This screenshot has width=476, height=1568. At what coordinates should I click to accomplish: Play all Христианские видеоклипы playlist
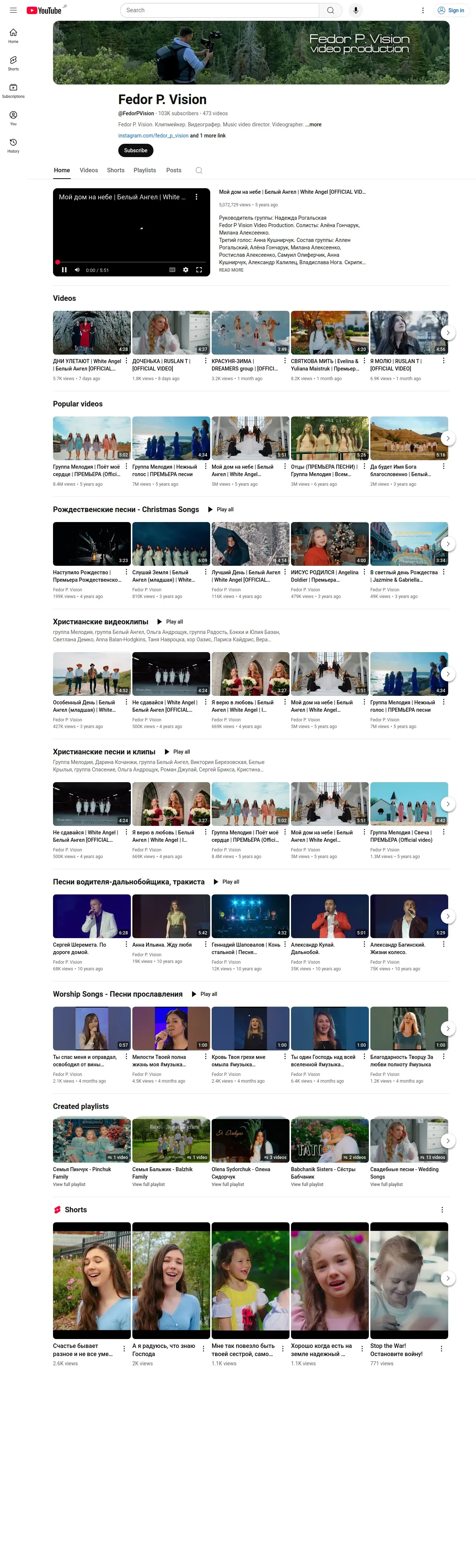coord(170,622)
